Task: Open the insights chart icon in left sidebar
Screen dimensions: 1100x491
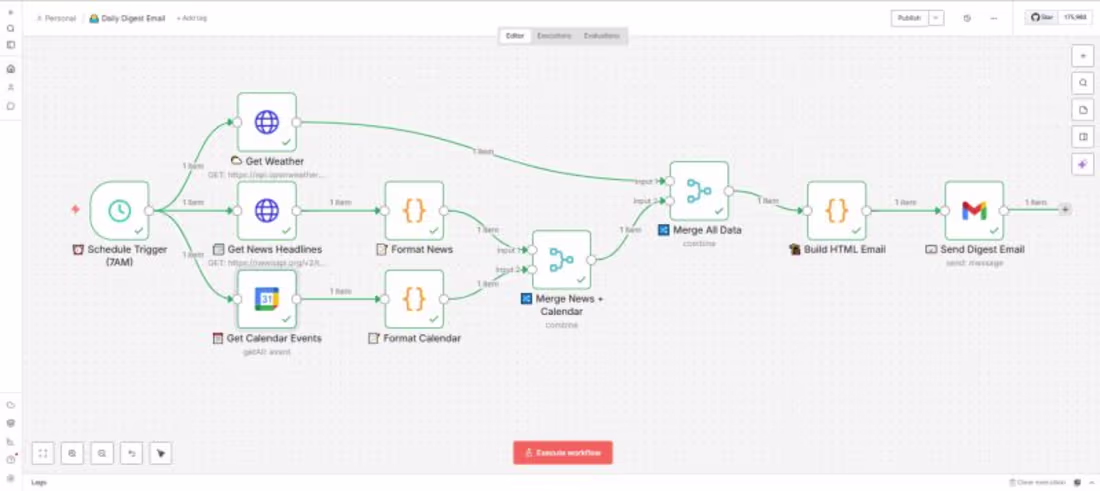Action: (11, 442)
